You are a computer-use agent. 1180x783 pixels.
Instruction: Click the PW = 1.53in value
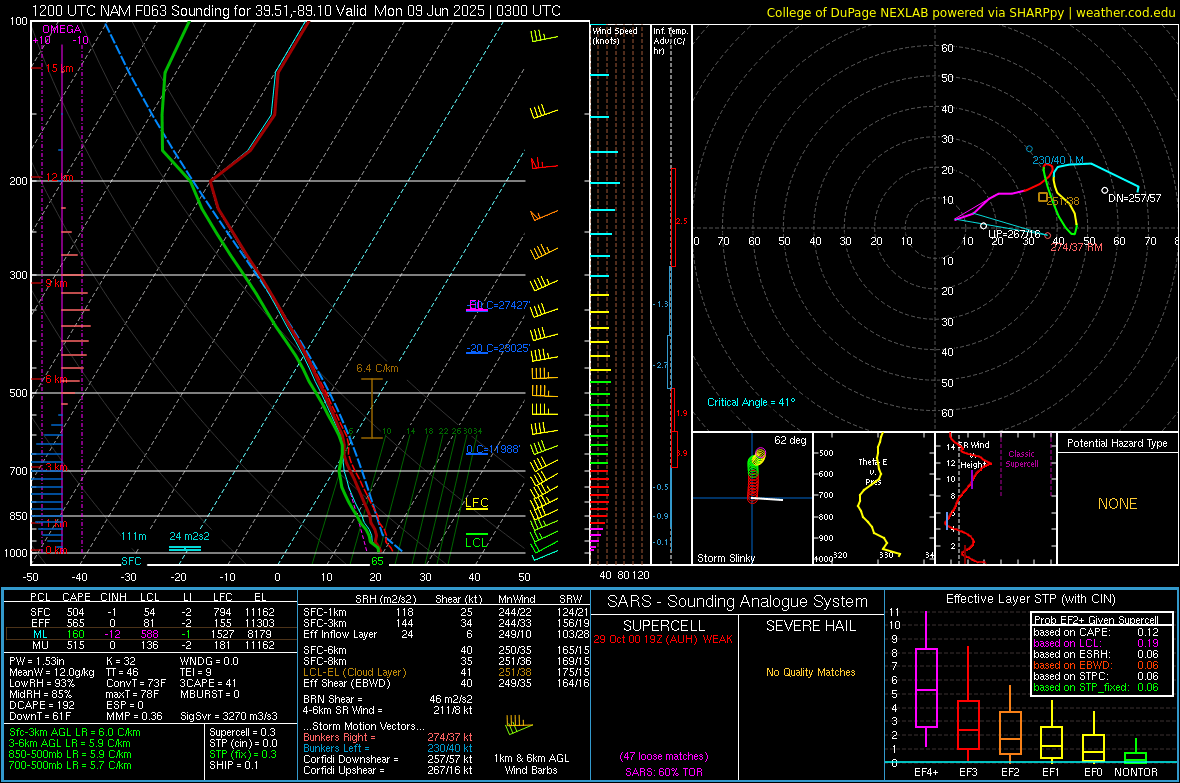tap(37, 661)
